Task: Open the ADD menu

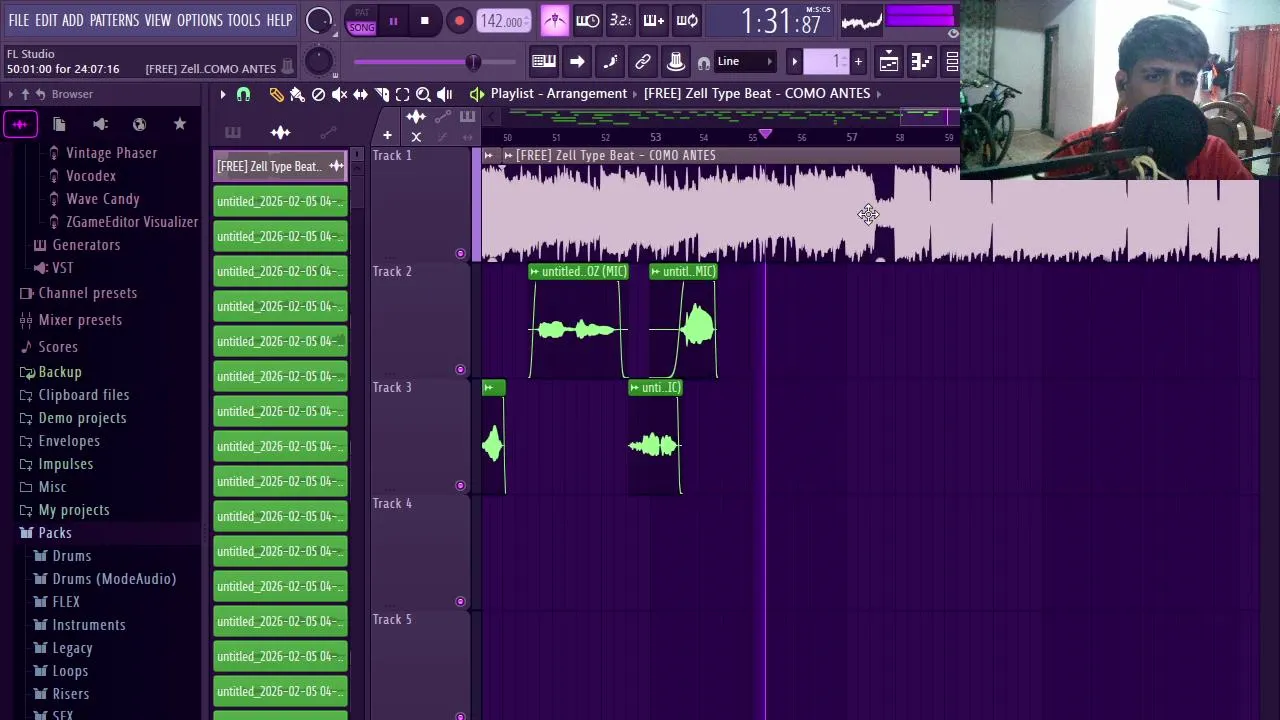Action: pyautogui.click(x=73, y=20)
